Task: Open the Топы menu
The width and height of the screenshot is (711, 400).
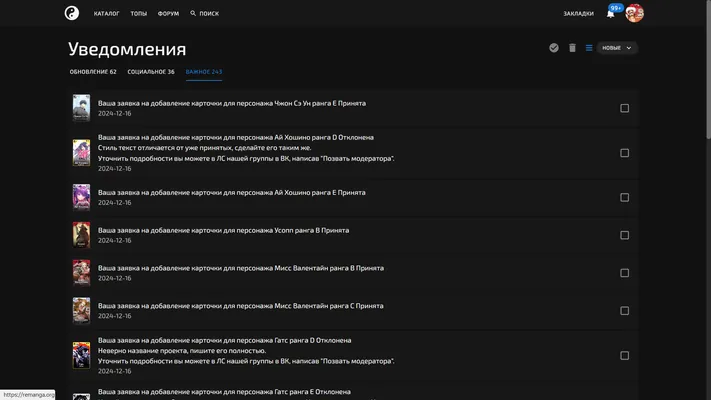Action: (139, 14)
